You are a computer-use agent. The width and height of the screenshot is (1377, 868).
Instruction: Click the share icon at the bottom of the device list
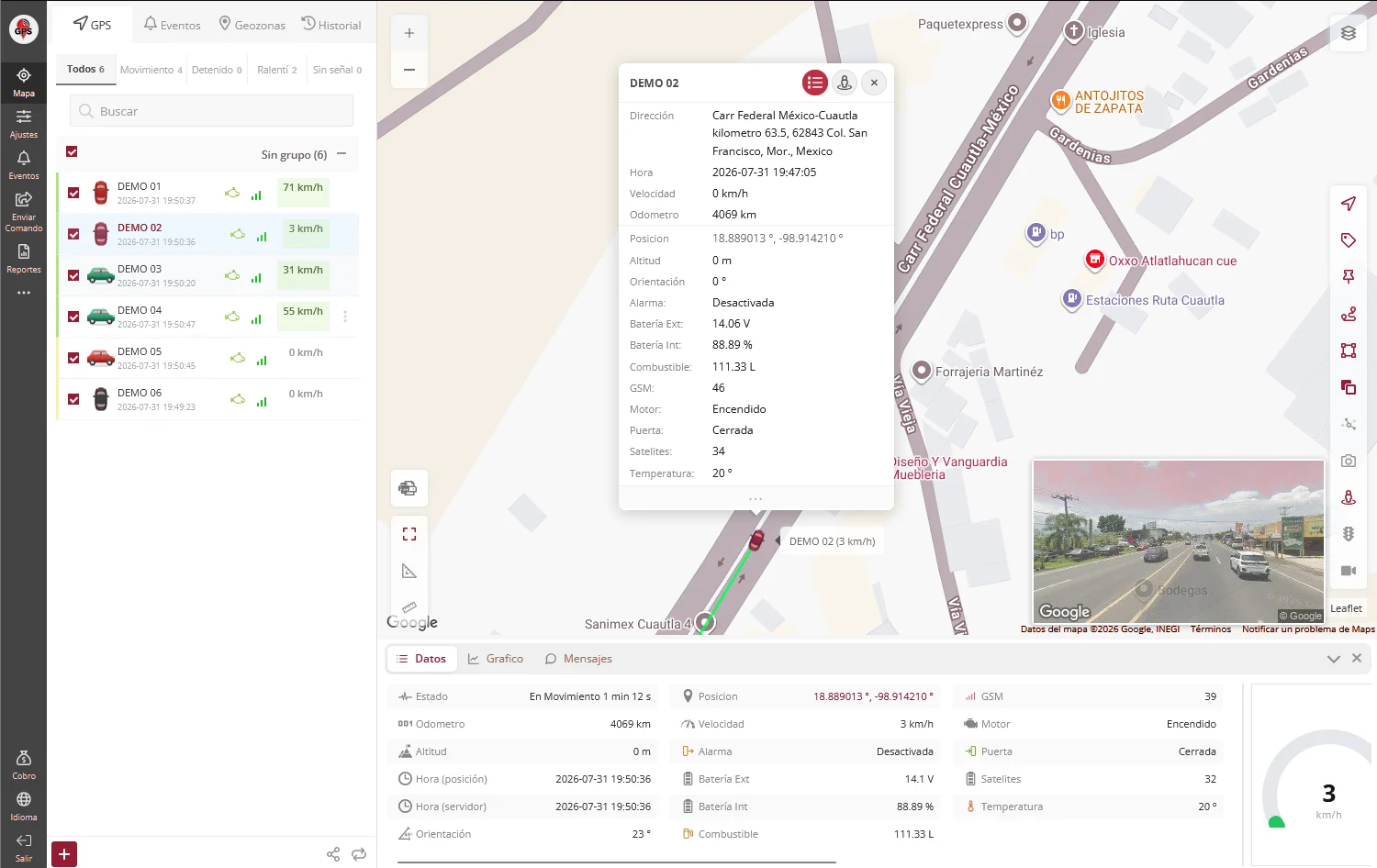click(x=333, y=854)
